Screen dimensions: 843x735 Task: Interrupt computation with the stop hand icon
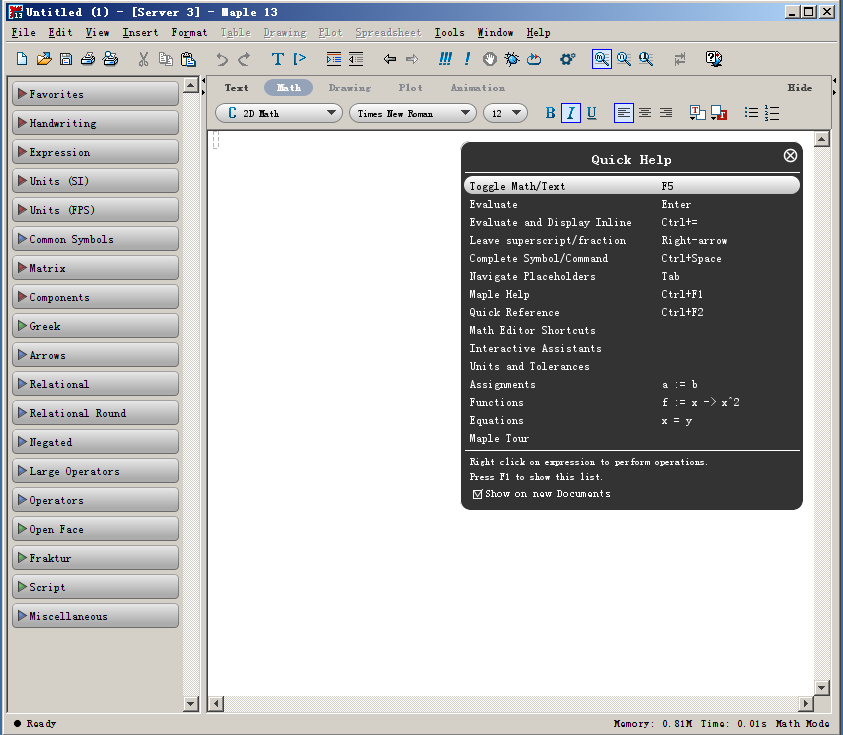(x=489, y=59)
